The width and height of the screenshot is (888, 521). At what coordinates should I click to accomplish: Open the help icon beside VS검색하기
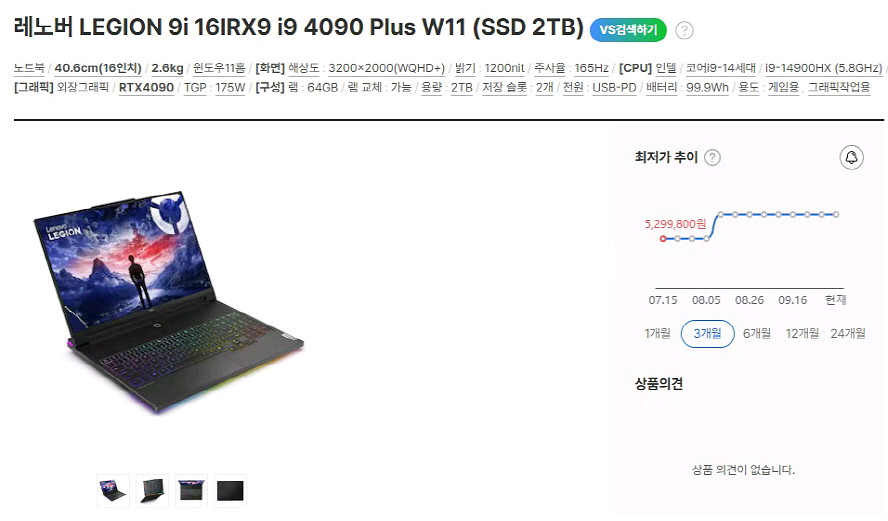[x=684, y=30]
